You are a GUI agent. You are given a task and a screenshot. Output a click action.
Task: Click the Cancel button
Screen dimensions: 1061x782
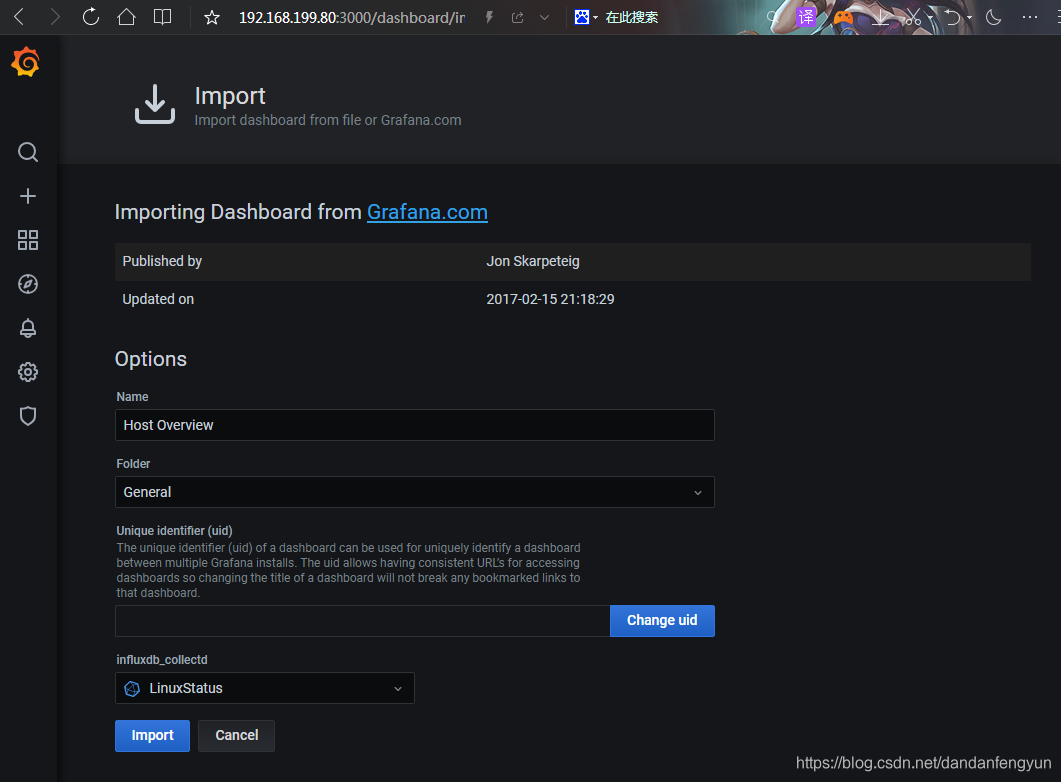point(237,735)
